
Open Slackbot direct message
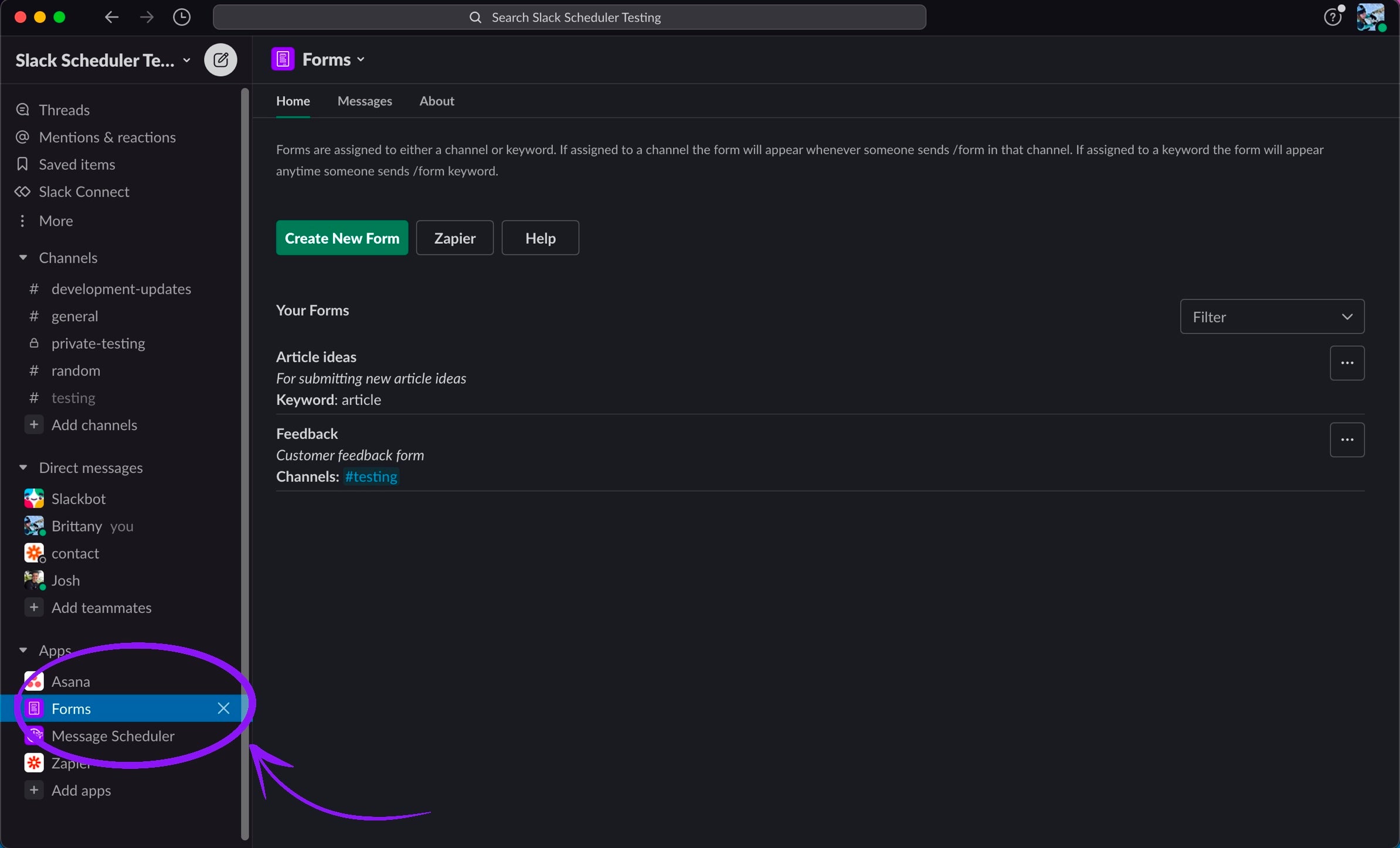(x=78, y=499)
